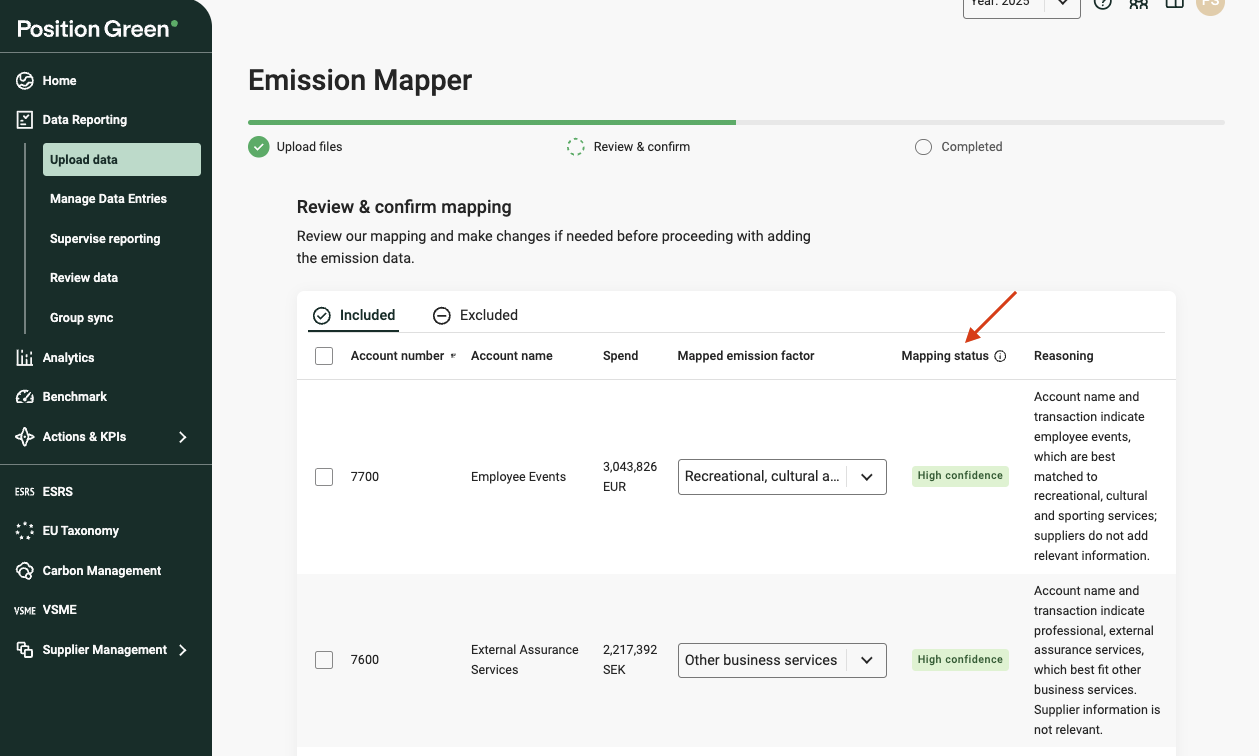Select the Included tab
The width and height of the screenshot is (1259, 756).
tap(354, 315)
